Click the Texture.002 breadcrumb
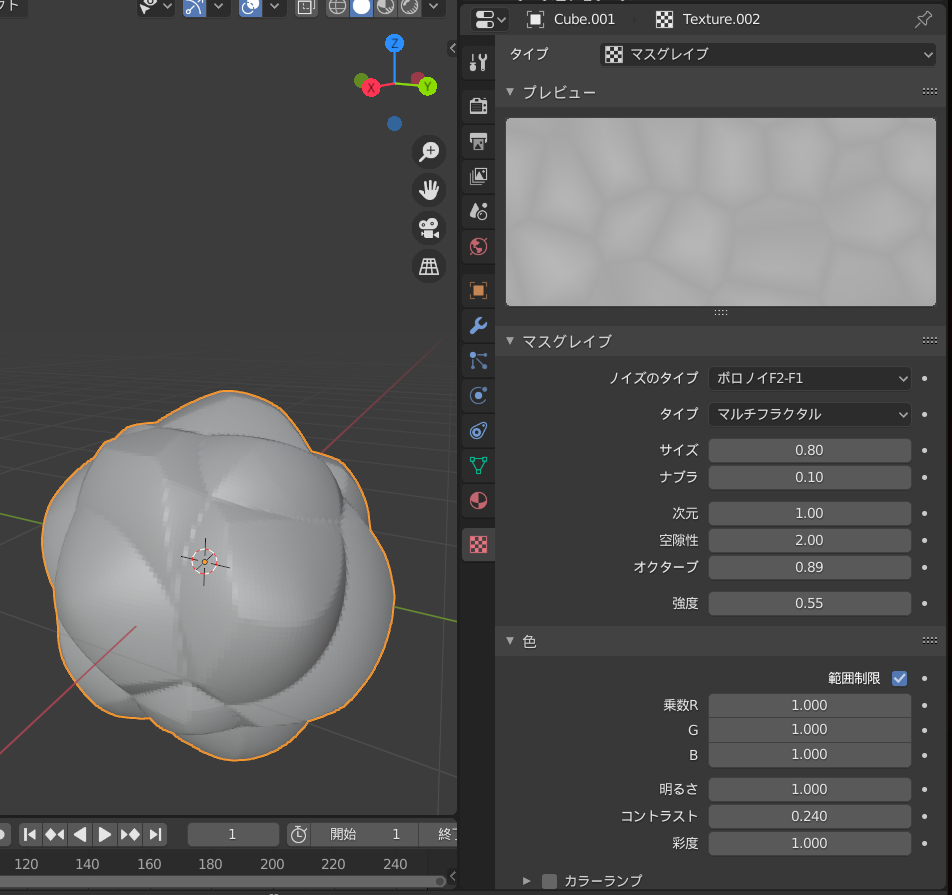The height and width of the screenshot is (895, 952). [708, 19]
